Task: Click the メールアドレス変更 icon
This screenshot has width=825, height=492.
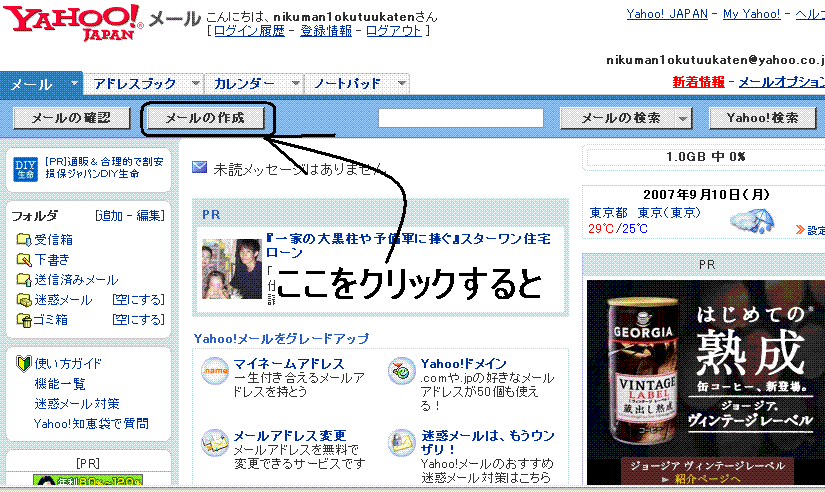Action: (215, 443)
